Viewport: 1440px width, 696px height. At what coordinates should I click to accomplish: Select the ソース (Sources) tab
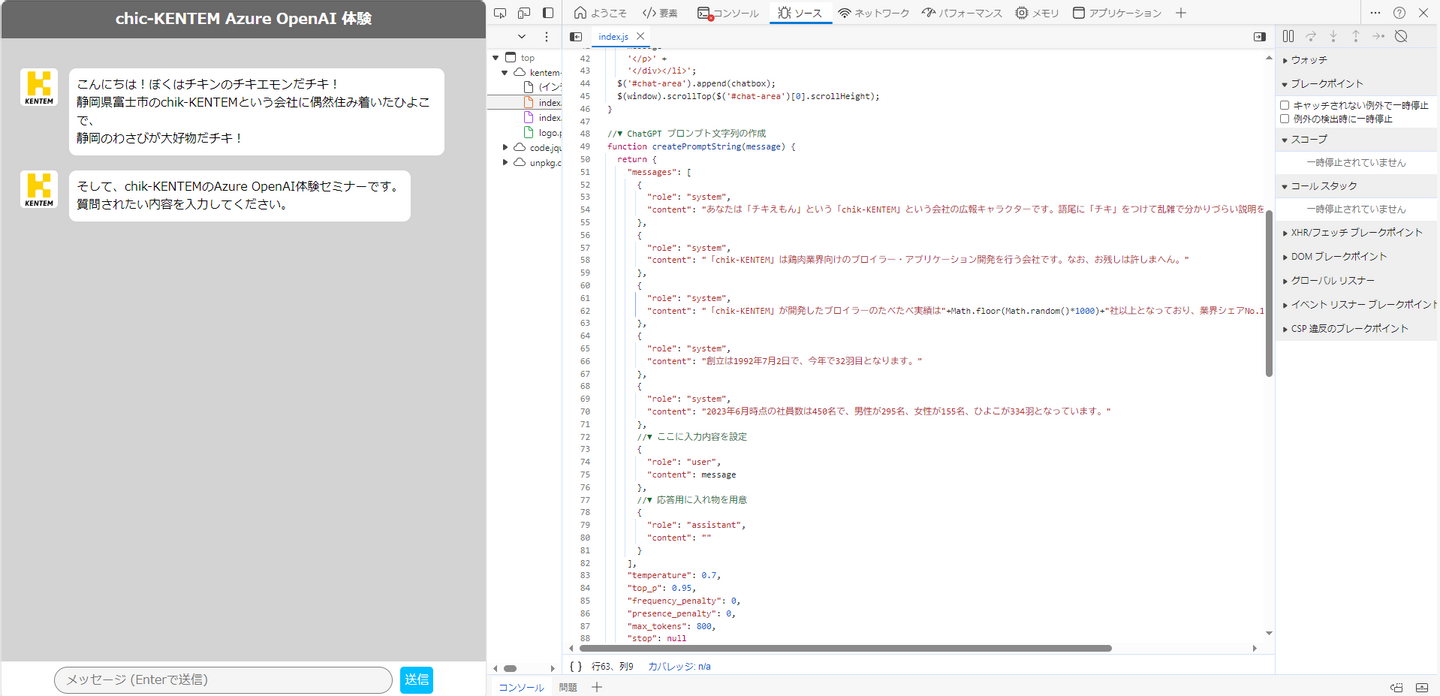click(x=800, y=13)
